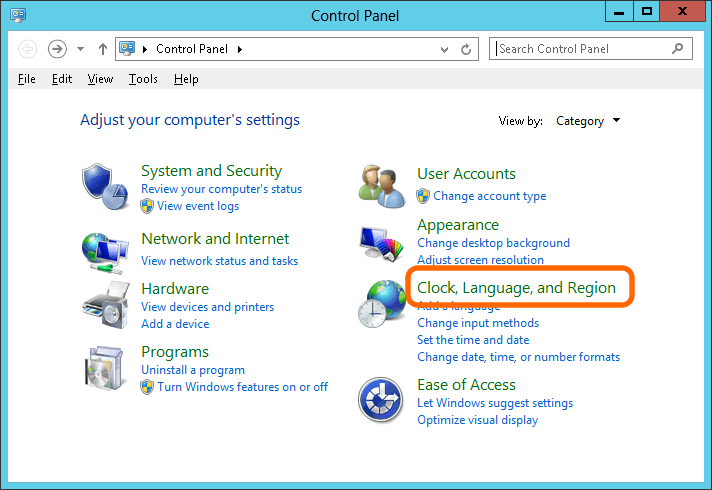Click Uninstall a program link
This screenshot has width=712, height=490.
coord(193,370)
